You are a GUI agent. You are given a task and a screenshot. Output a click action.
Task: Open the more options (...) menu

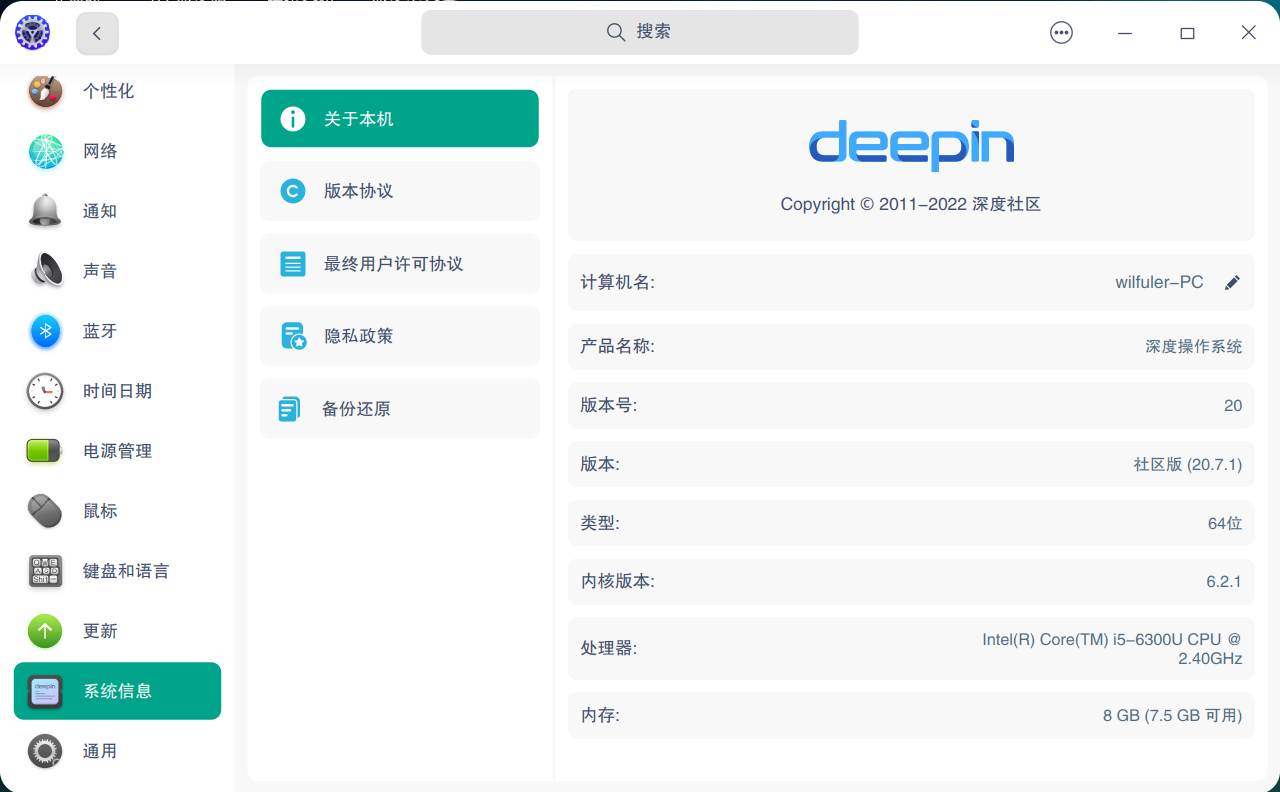(x=1061, y=32)
